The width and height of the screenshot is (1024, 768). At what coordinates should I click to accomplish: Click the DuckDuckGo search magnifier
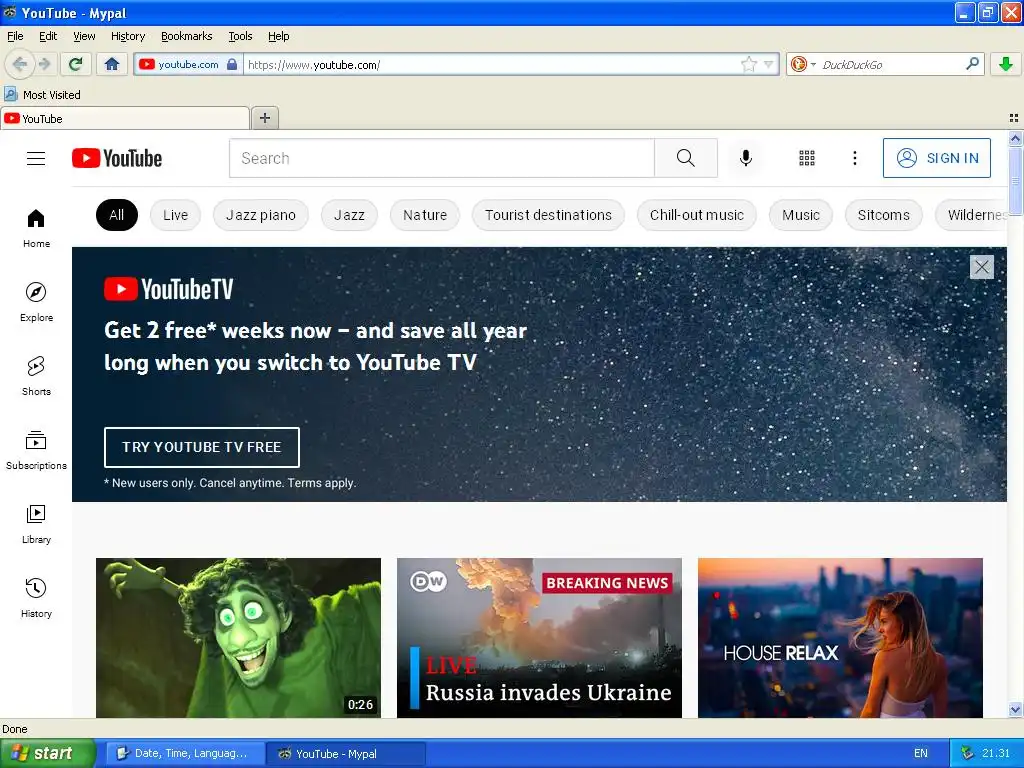point(972,63)
